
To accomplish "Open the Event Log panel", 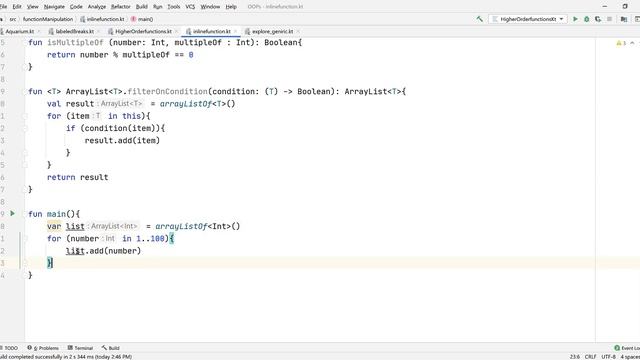I will pyautogui.click(x=627, y=348).
